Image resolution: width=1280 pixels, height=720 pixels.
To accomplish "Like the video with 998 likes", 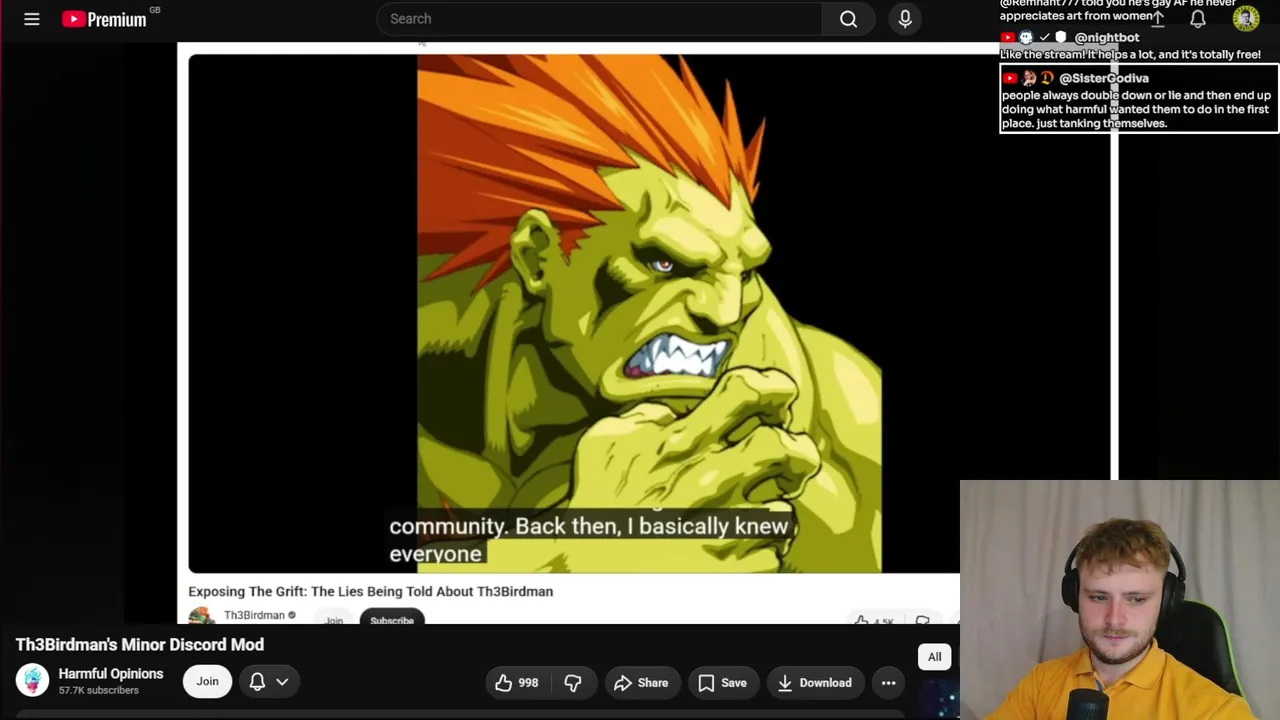I will pyautogui.click(x=517, y=683).
